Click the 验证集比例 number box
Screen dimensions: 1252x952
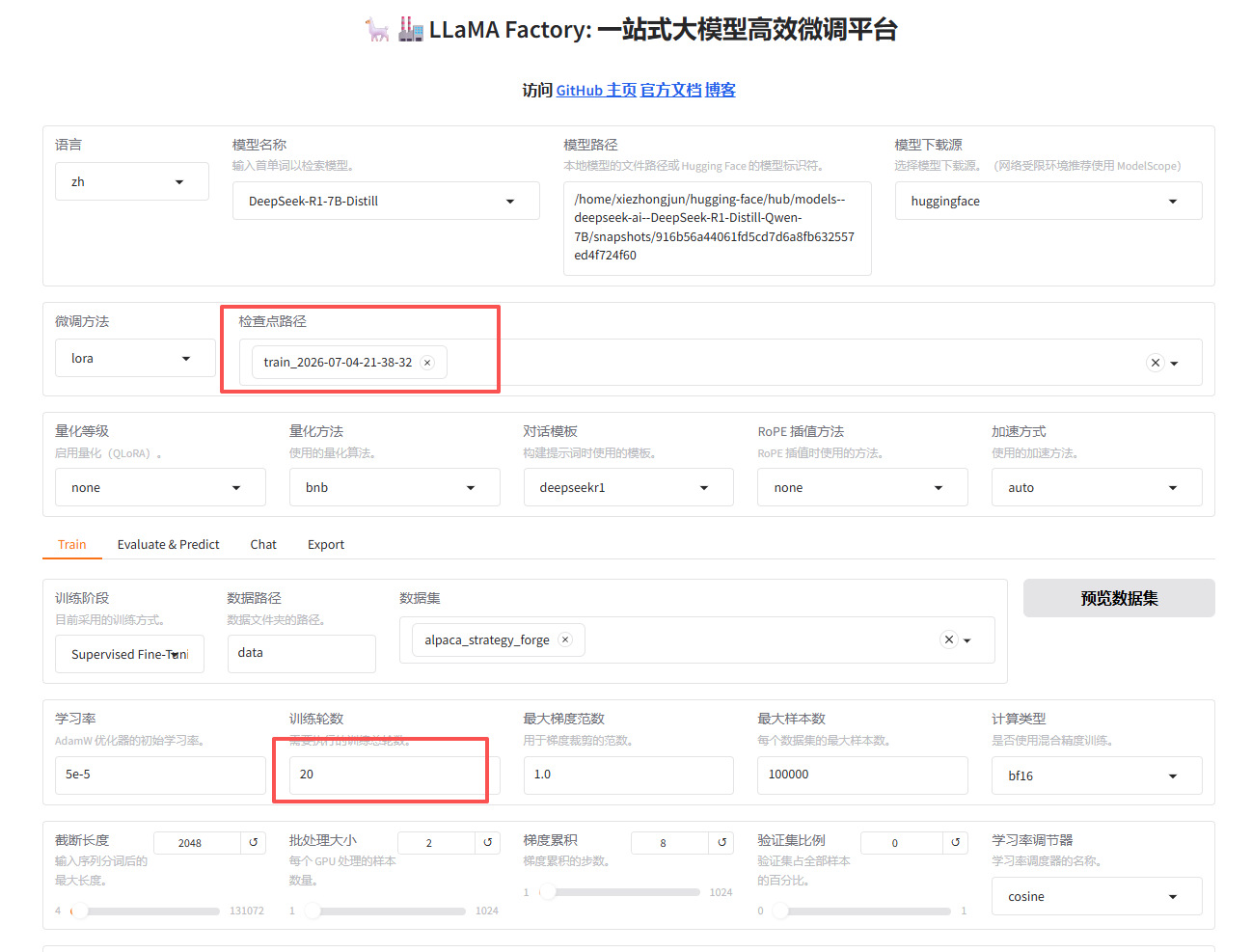[x=902, y=843]
